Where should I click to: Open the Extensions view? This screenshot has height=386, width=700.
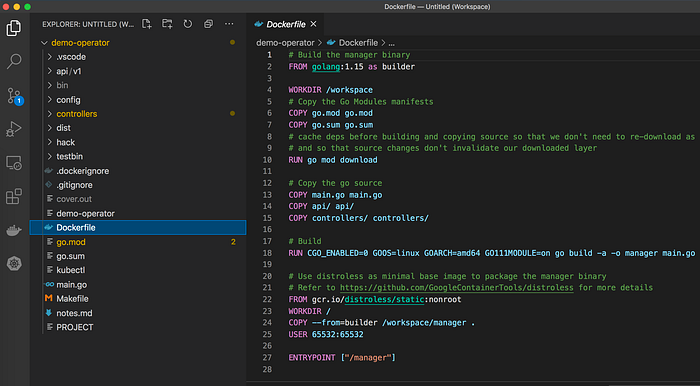click(14, 196)
